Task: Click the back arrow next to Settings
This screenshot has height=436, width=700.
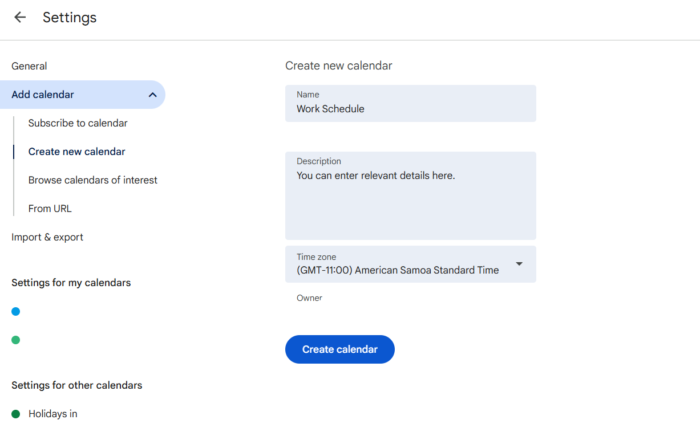Action: pyautogui.click(x=20, y=18)
